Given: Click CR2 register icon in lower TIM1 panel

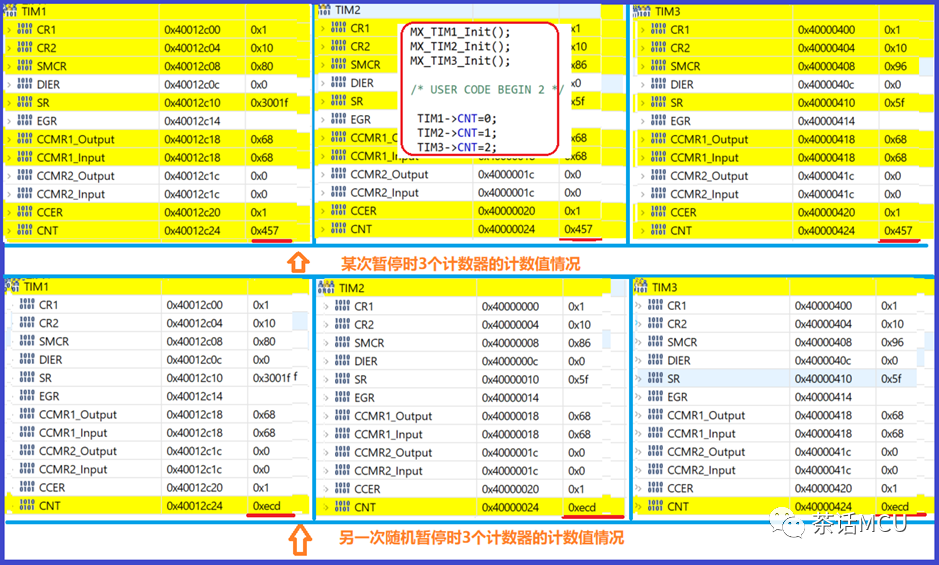Looking at the screenshot, I should point(27,322).
